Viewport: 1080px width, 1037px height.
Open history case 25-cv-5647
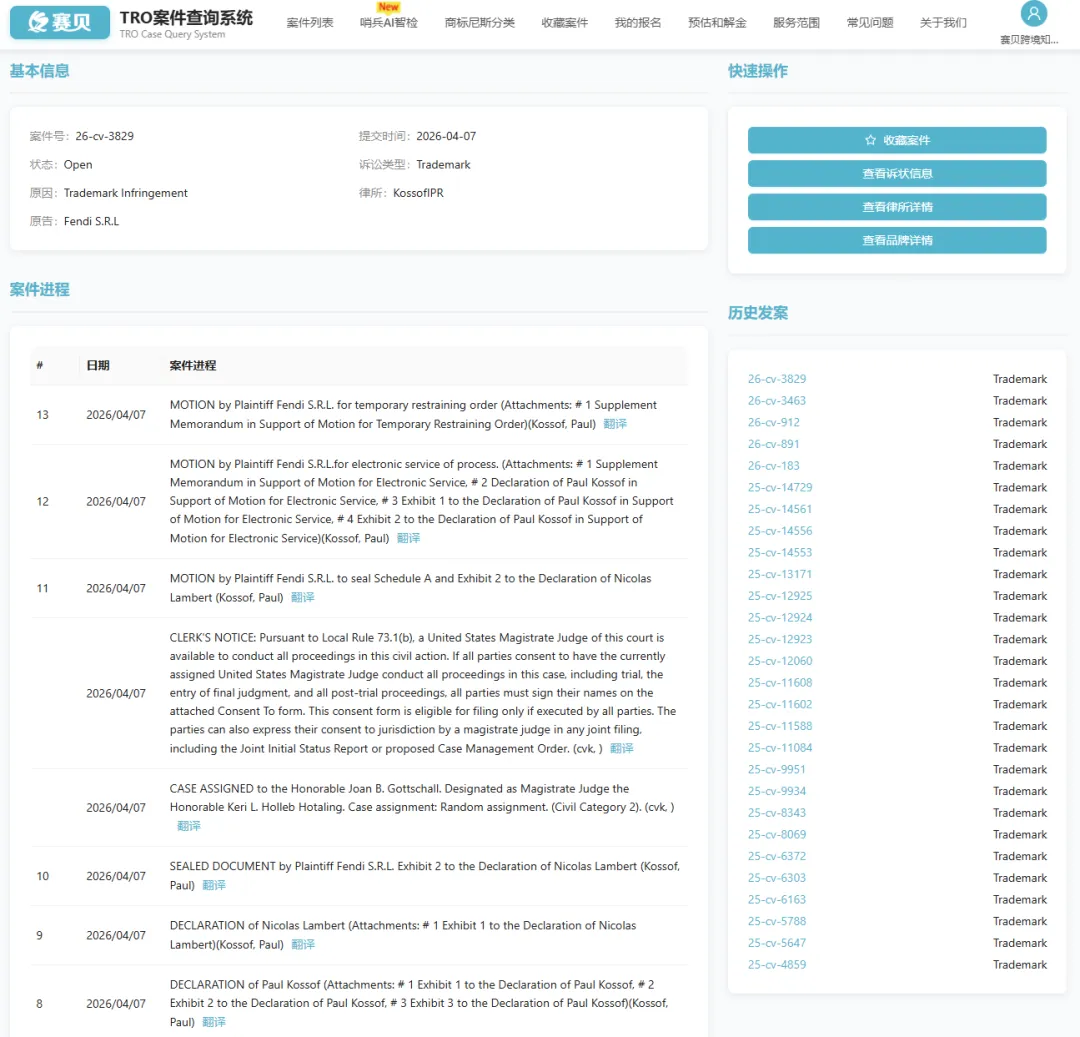point(777,943)
